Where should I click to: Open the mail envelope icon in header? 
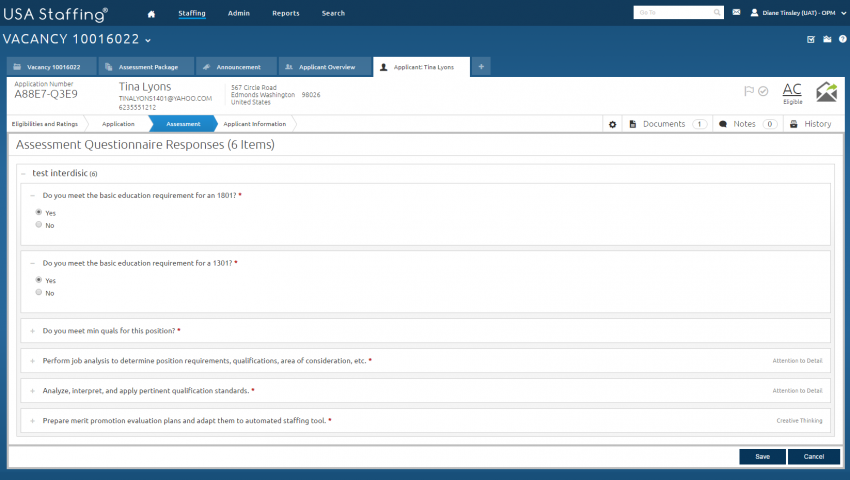[736, 12]
